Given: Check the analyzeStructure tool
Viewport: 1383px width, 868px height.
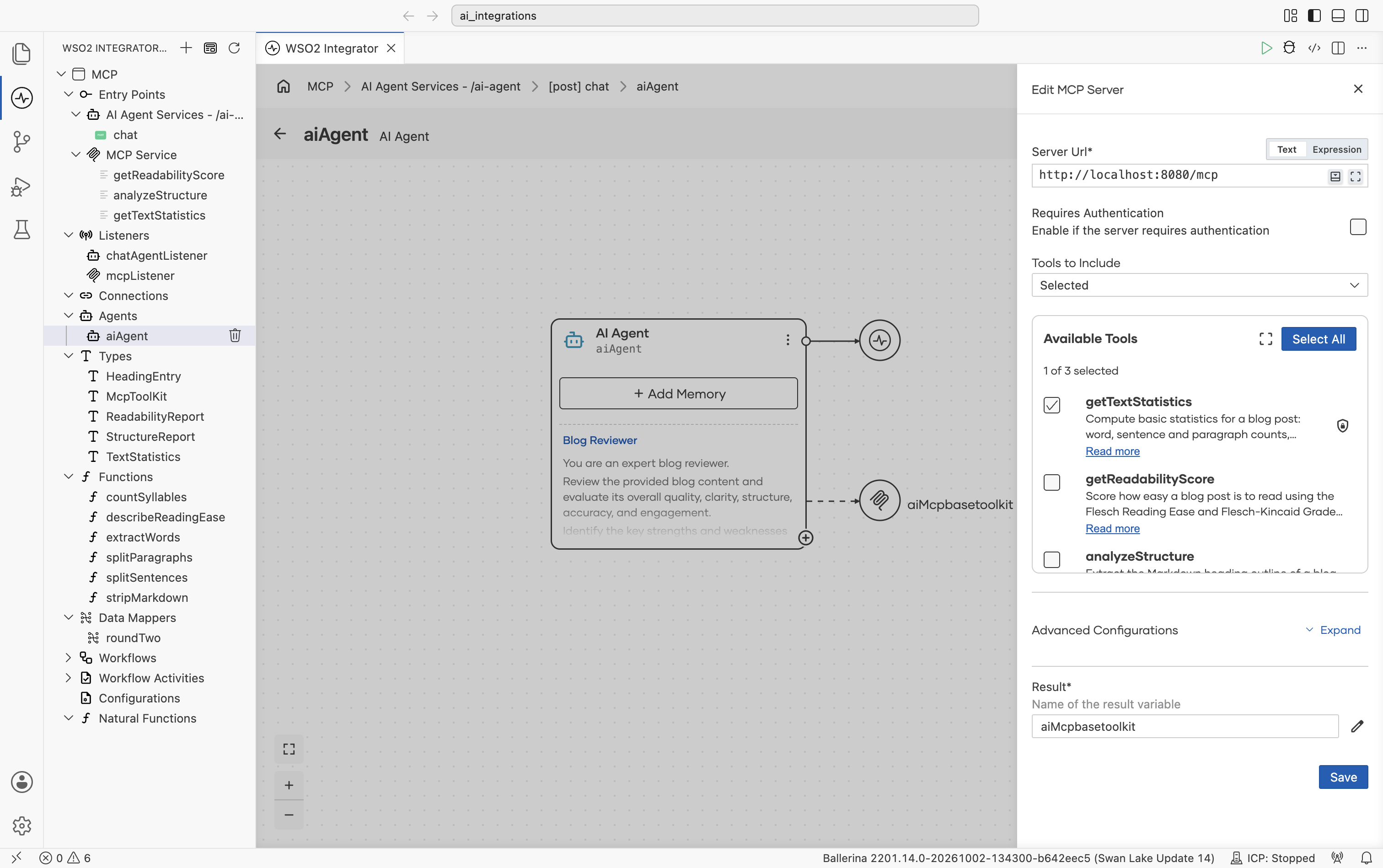Looking at the screenshot, I should [1052, 560].
